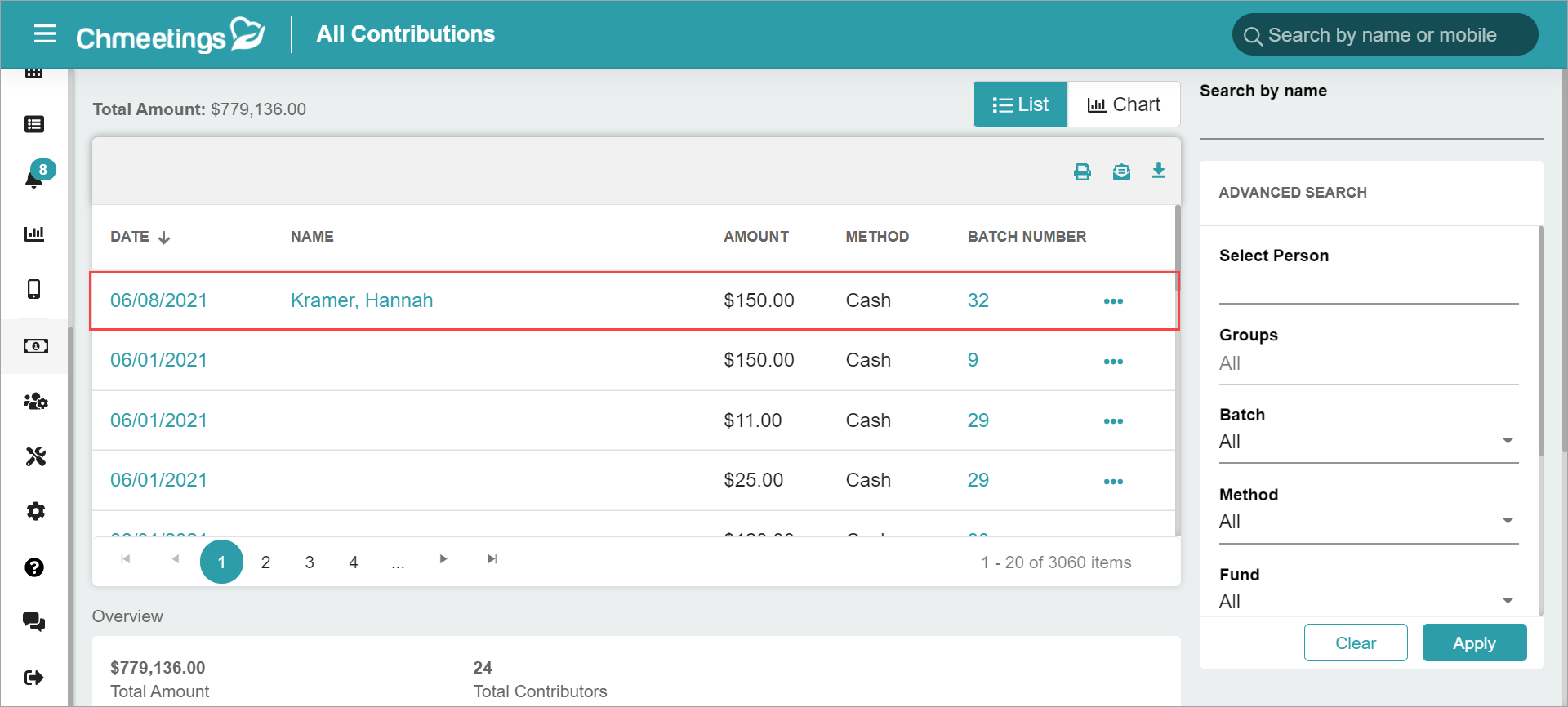
Task: Click the contributions table vertical scrollbar
Action: point(1178,371)
